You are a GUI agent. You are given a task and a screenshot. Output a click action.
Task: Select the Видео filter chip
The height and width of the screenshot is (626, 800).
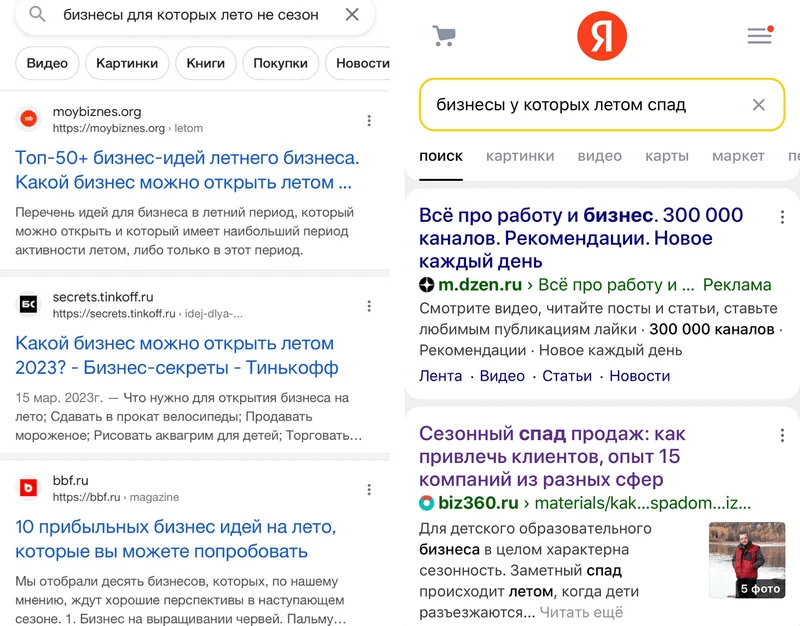[x=47, y=63]
